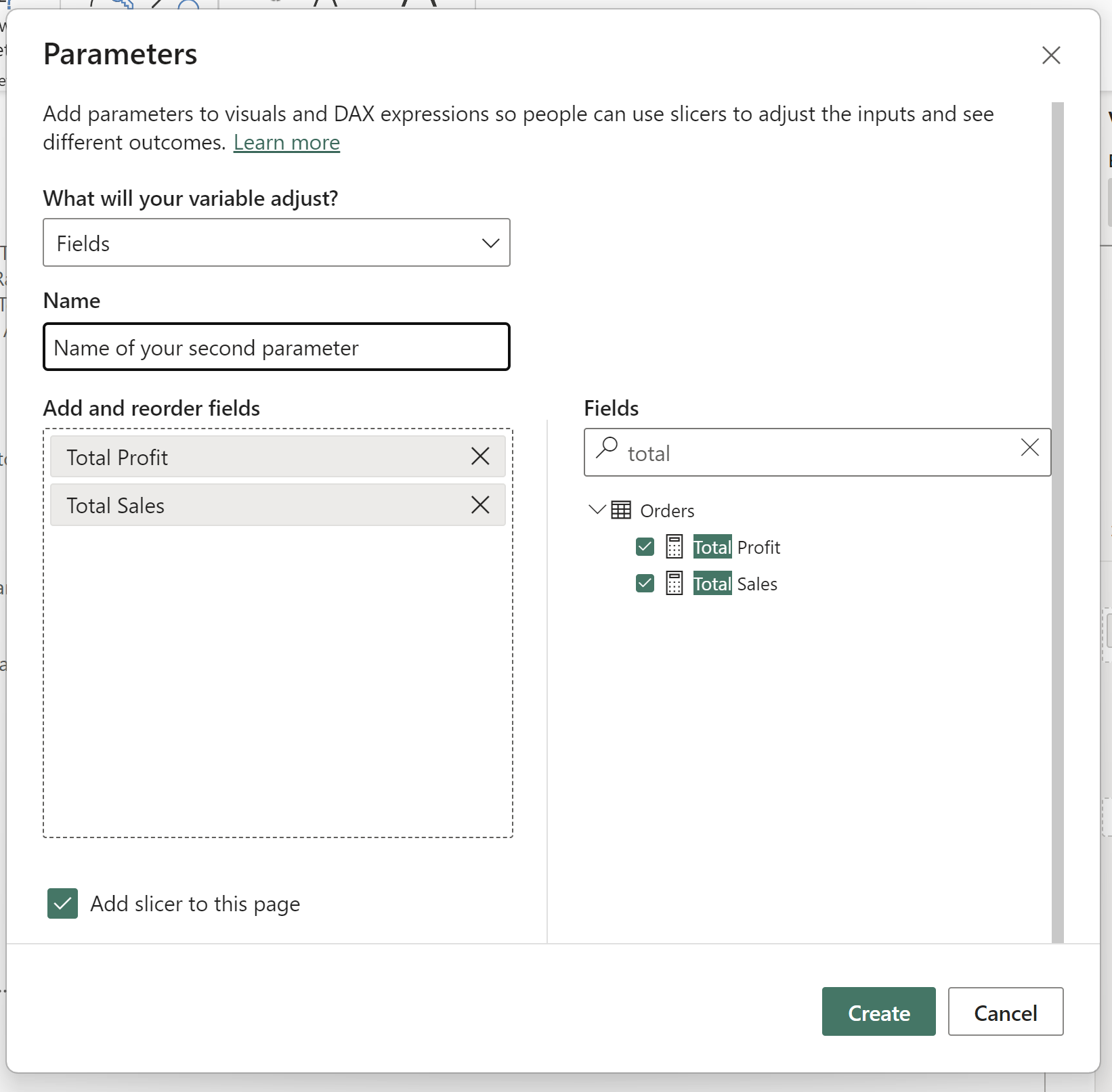
Task: Click the Create button
Action: pyautogui.click(x=878, y=1011)
